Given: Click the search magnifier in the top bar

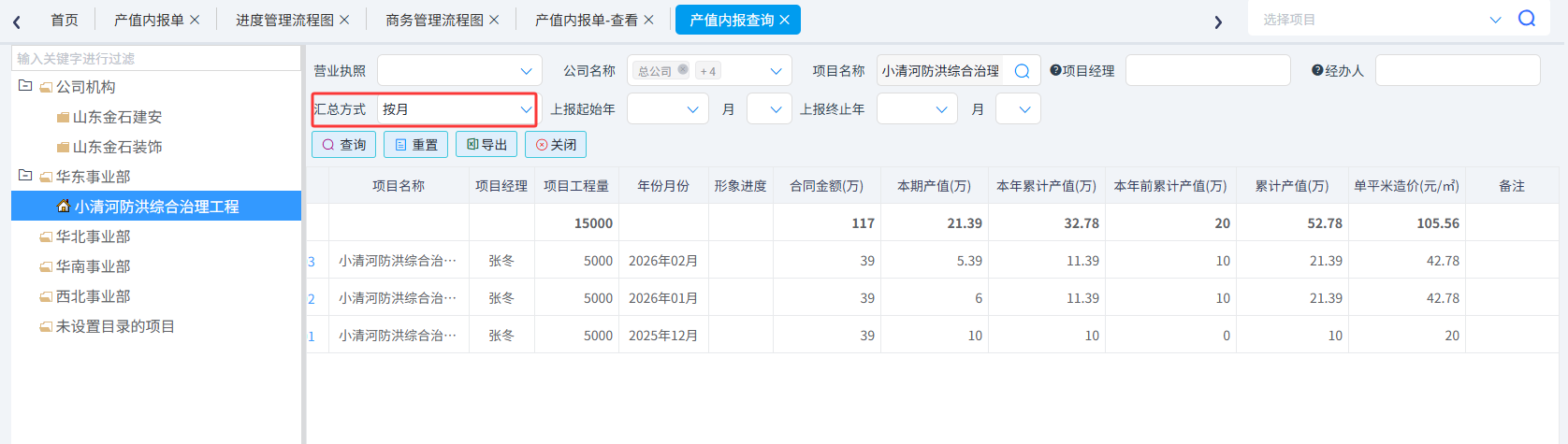Looking at the screenshot, I should (1527, 19).
